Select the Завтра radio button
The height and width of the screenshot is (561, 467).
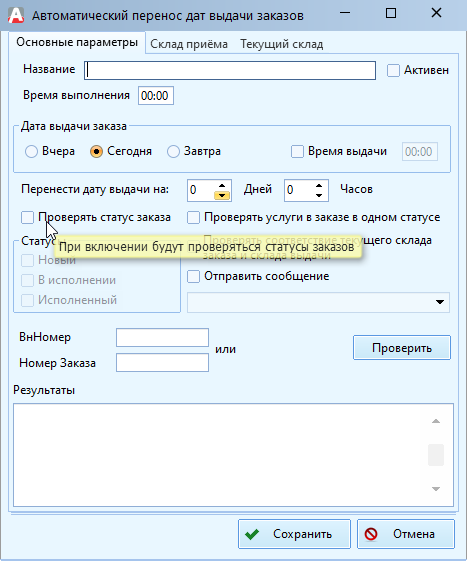173,151
